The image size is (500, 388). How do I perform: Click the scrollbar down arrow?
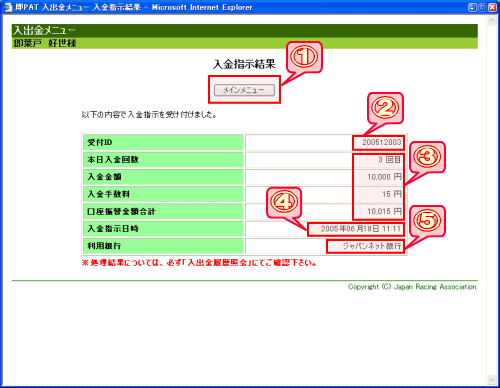(491, 379)
